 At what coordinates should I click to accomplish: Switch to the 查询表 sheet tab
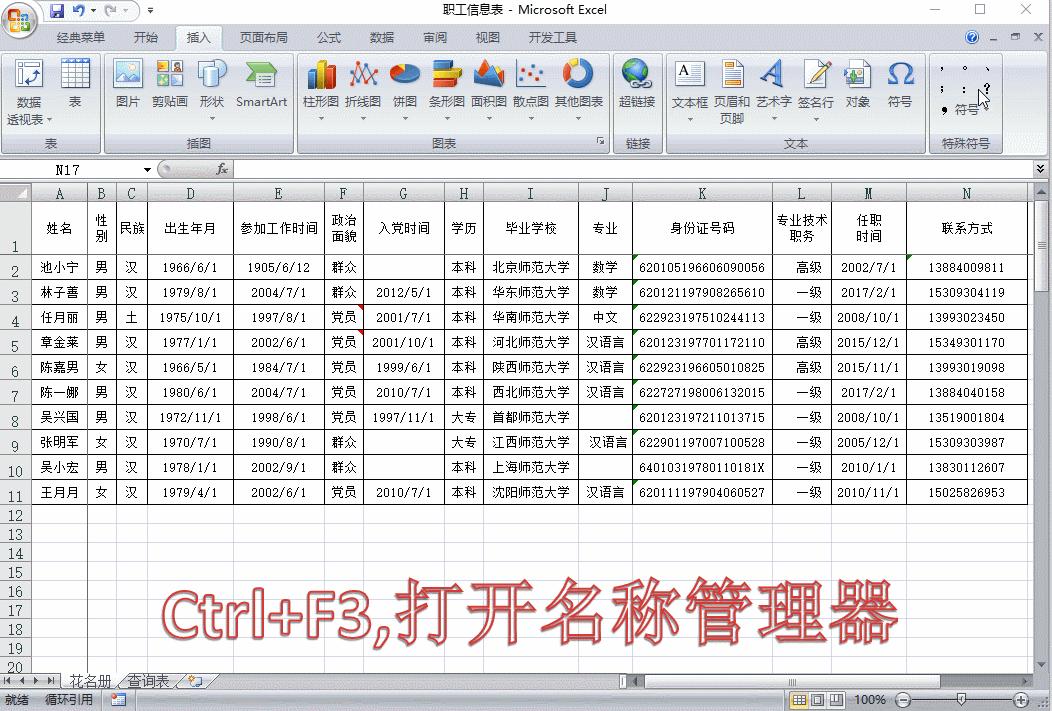147,679
